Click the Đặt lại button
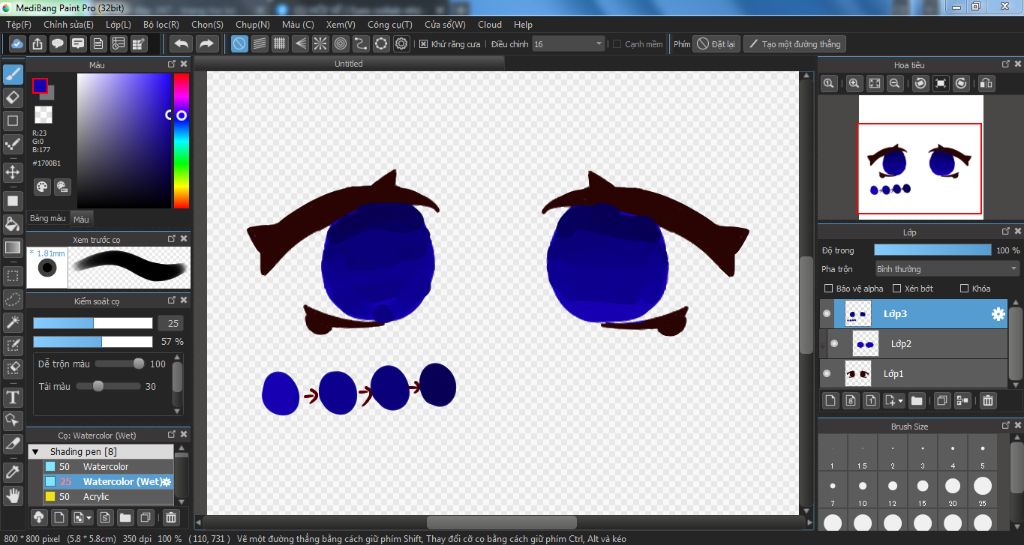 click(x=716, y=44)
